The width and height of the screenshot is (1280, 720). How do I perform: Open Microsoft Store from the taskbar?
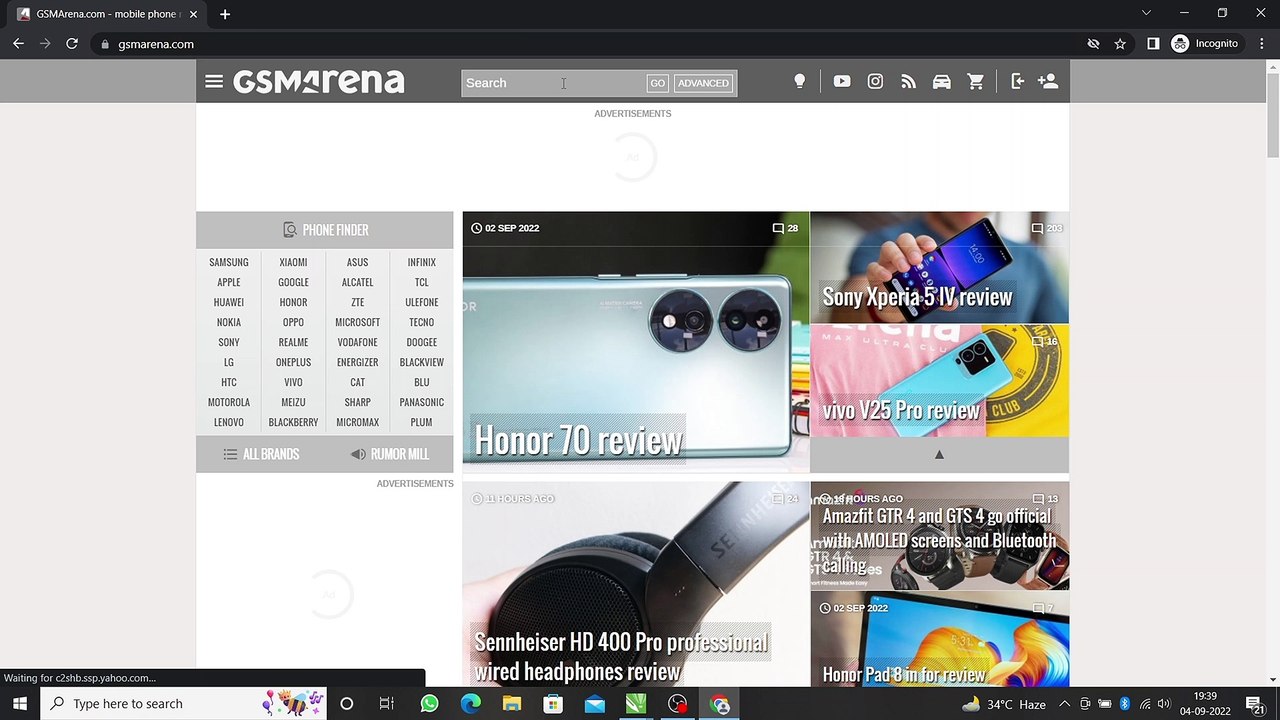coord(553,704)
